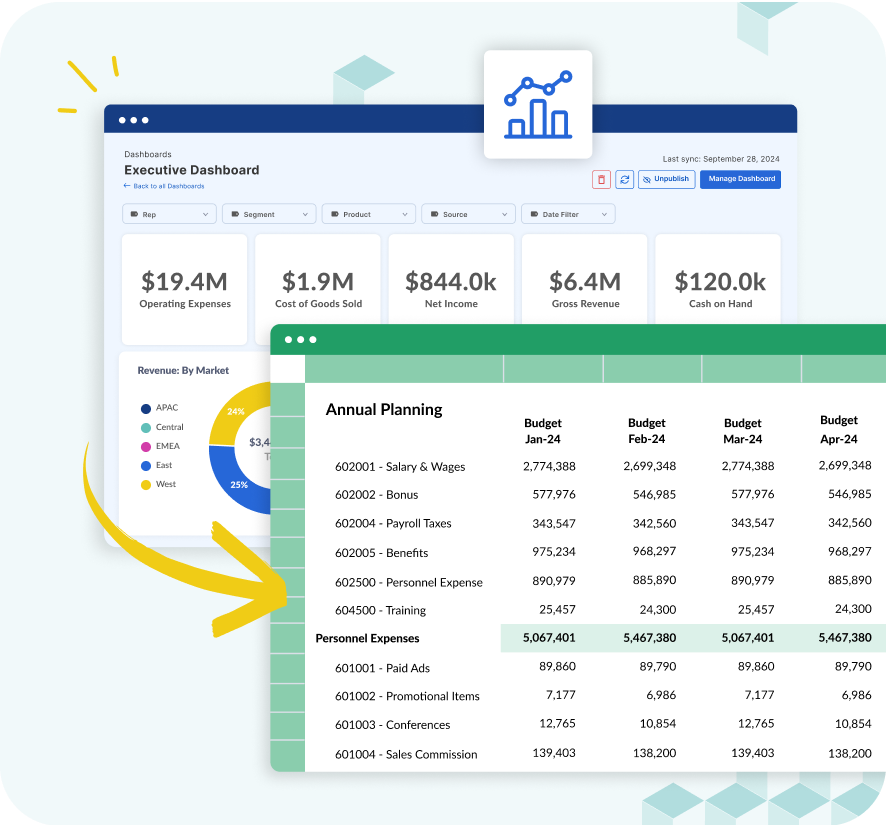Select the 601001 - Paid Ads row label
This screenshot has width=886, height=825.
click(382, 668)
